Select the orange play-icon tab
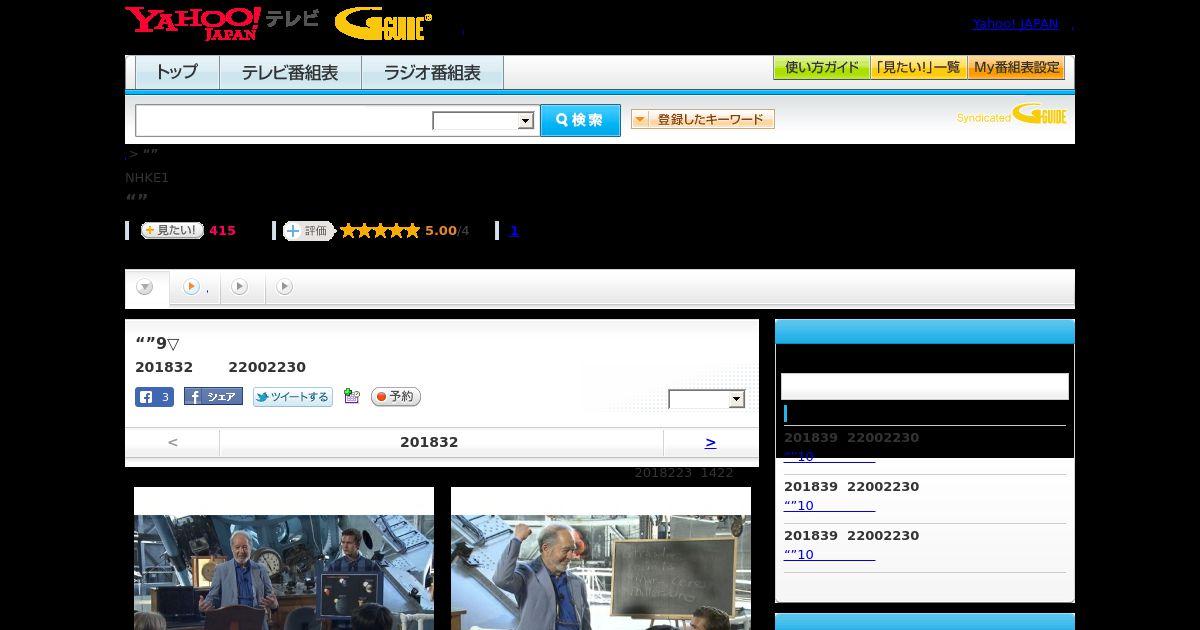Image resolution: width=1200 pixels, height=630 pixels. [x=191, y=287]
